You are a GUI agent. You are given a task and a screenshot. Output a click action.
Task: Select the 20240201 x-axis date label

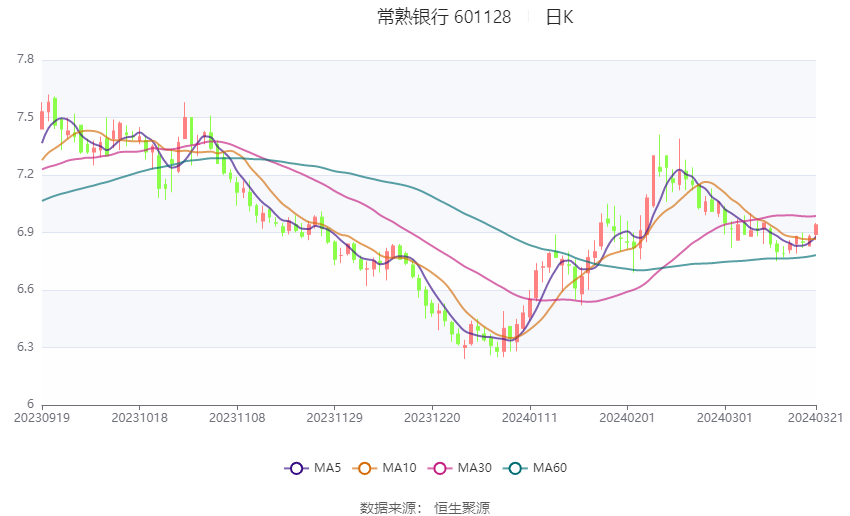(627, 418)
